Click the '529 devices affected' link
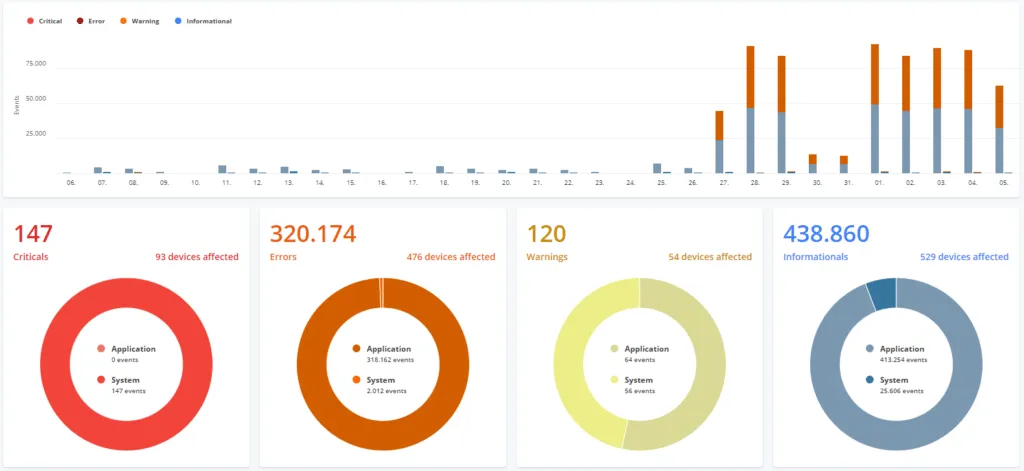 (x=964, y=257)
